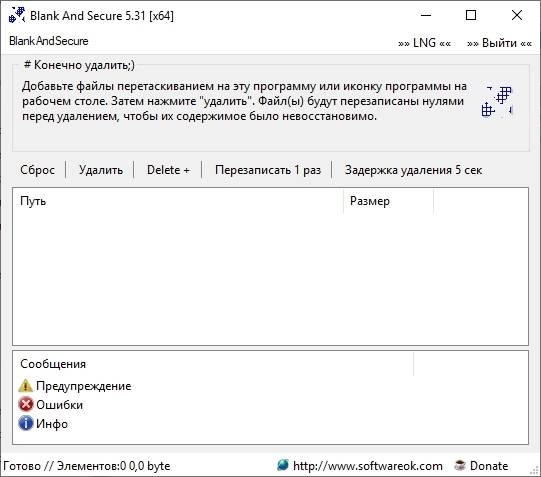The width and height of the screenshot is (541, 477).
Task: Click the globe icon in the status bar
Action: point(283,465)
